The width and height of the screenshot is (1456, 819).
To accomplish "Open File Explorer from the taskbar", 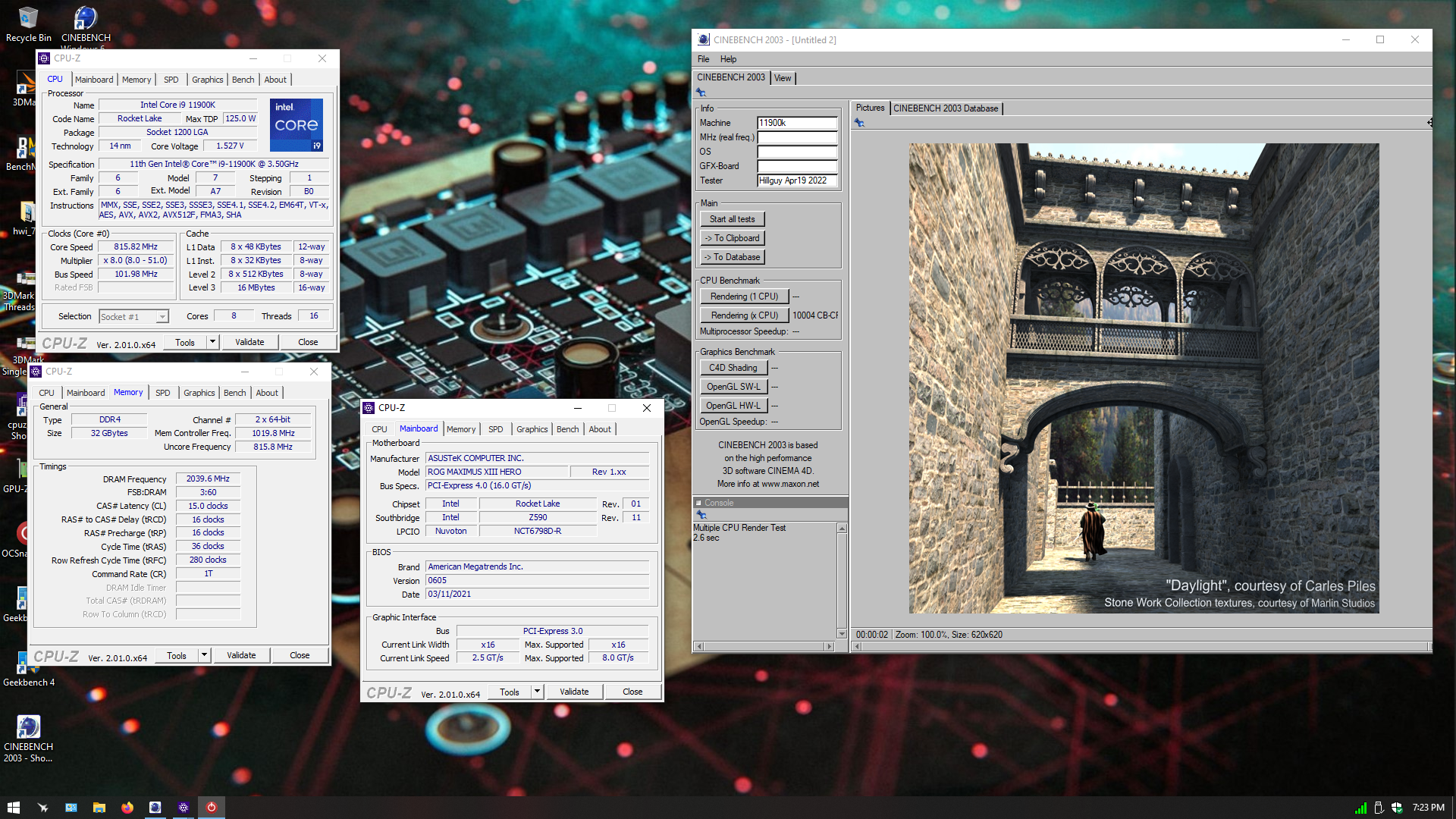I will (99, 808).
